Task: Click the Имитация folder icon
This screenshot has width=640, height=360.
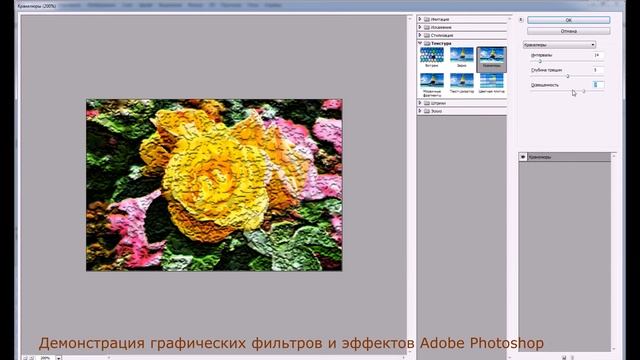Action: pos(427,19)
